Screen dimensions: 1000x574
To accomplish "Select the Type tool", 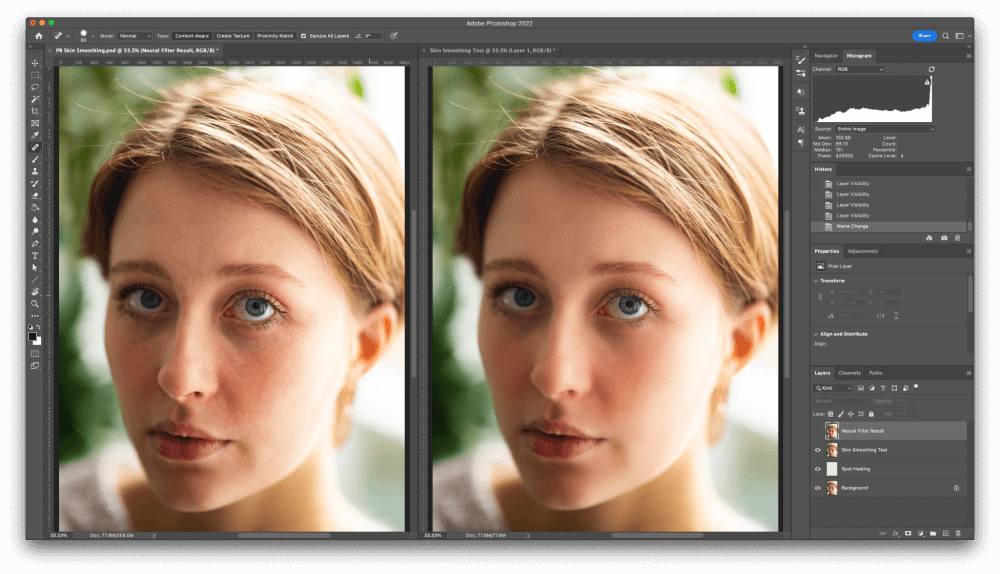I will 35,256.
